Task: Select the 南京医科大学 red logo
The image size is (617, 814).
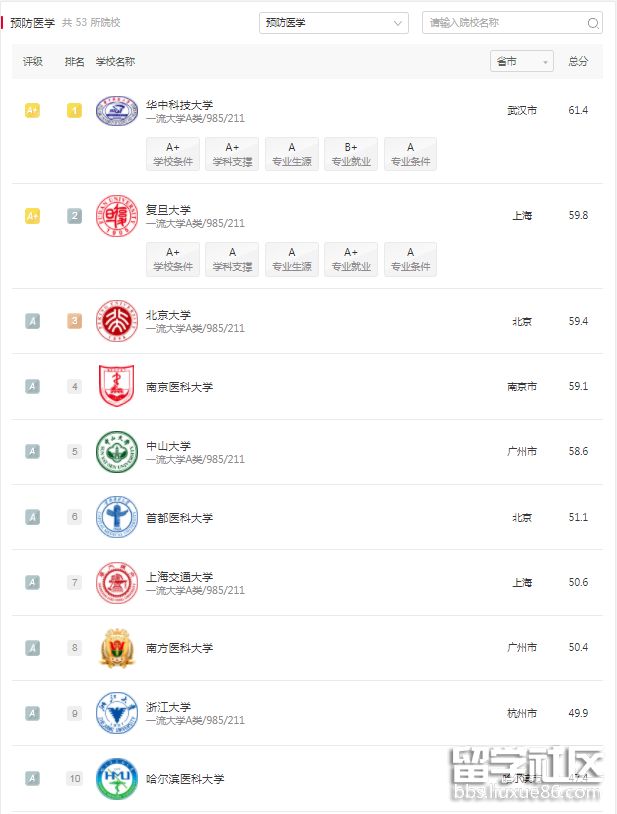Action: click(118, 386)
